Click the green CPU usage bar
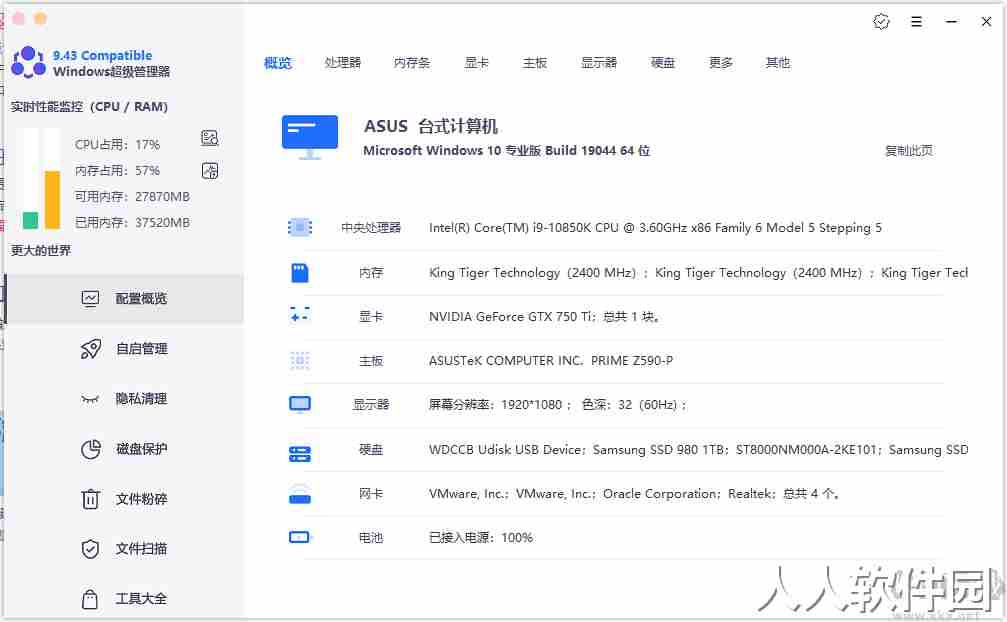This screenshot has height=622, width=1007. pos(30,220)
